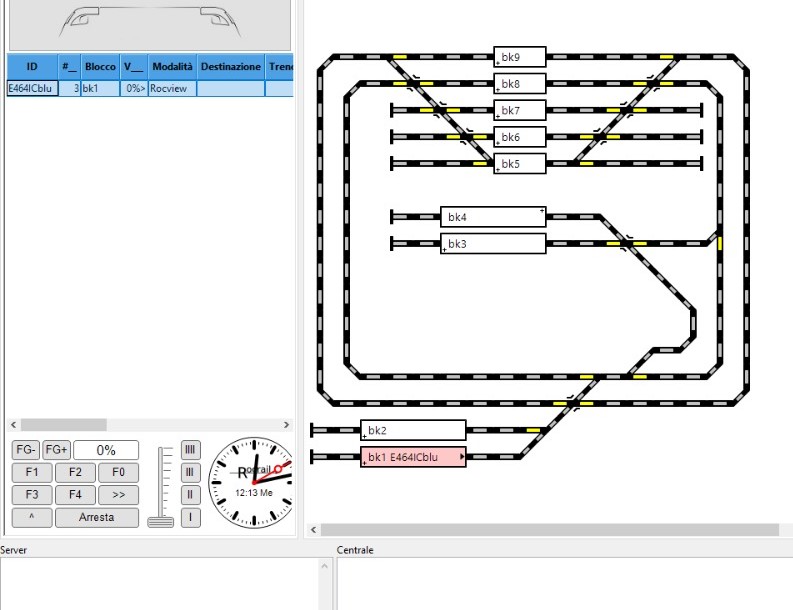Open block bk4 on the layout
This screenshot has height=610, width=793.
coord(493,217)
